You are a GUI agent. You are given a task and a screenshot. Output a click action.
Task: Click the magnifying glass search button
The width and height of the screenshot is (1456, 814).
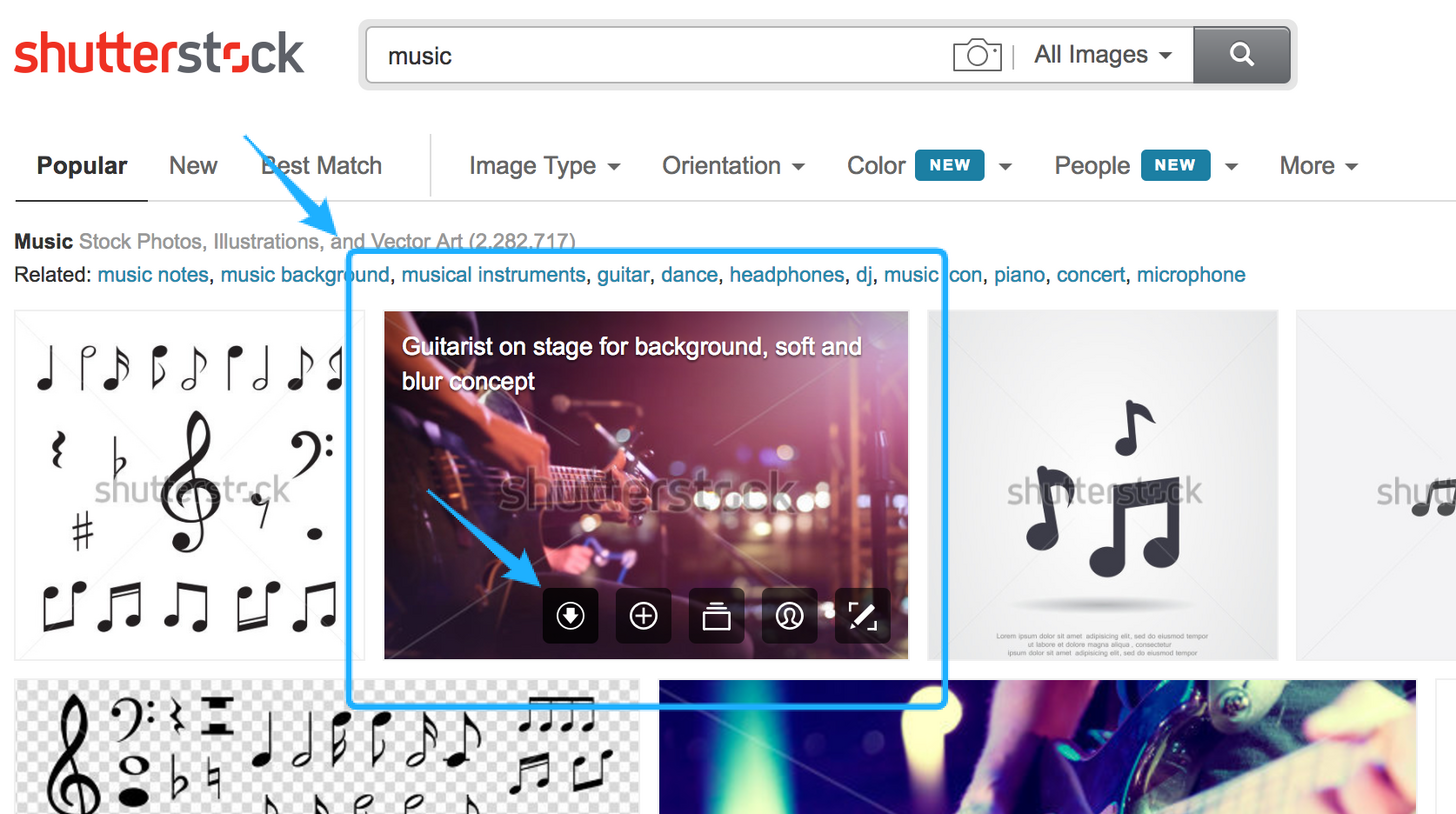(1242, 54)
